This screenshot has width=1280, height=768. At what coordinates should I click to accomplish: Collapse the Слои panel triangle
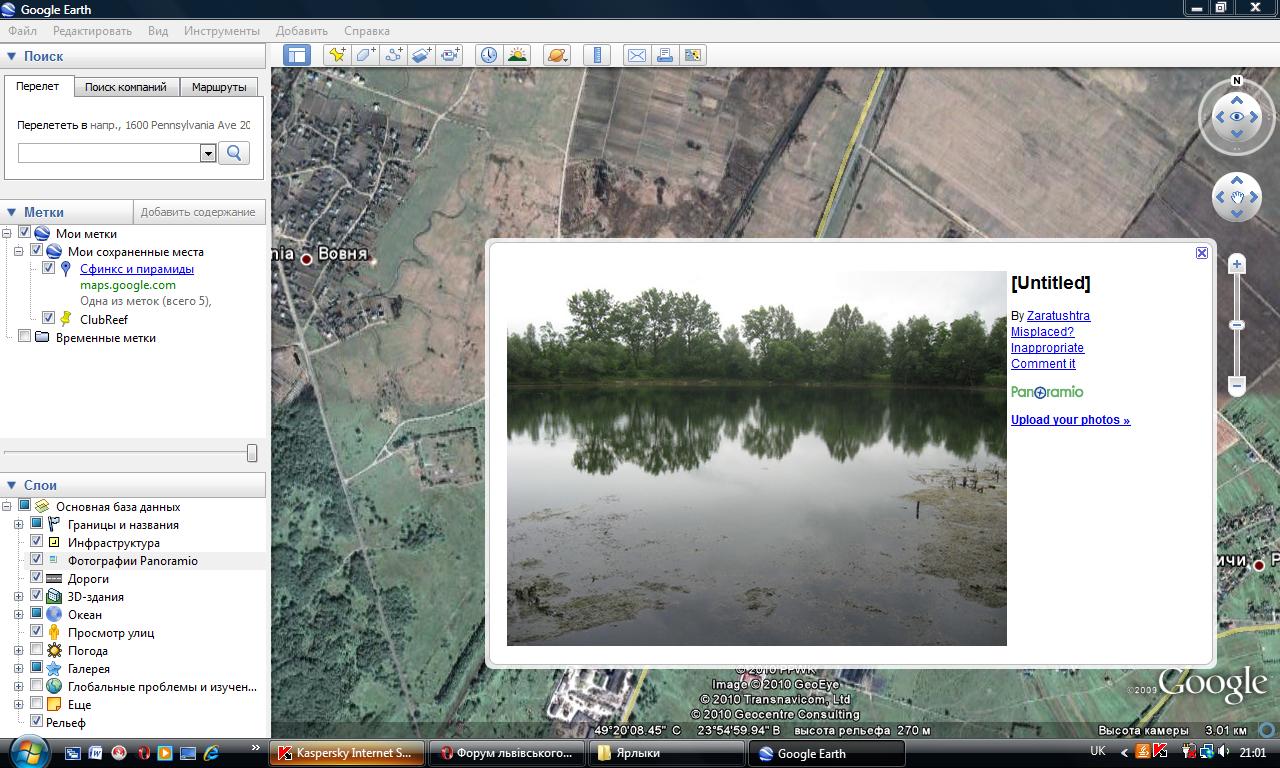pyautogui.click(x=12, y=485)
